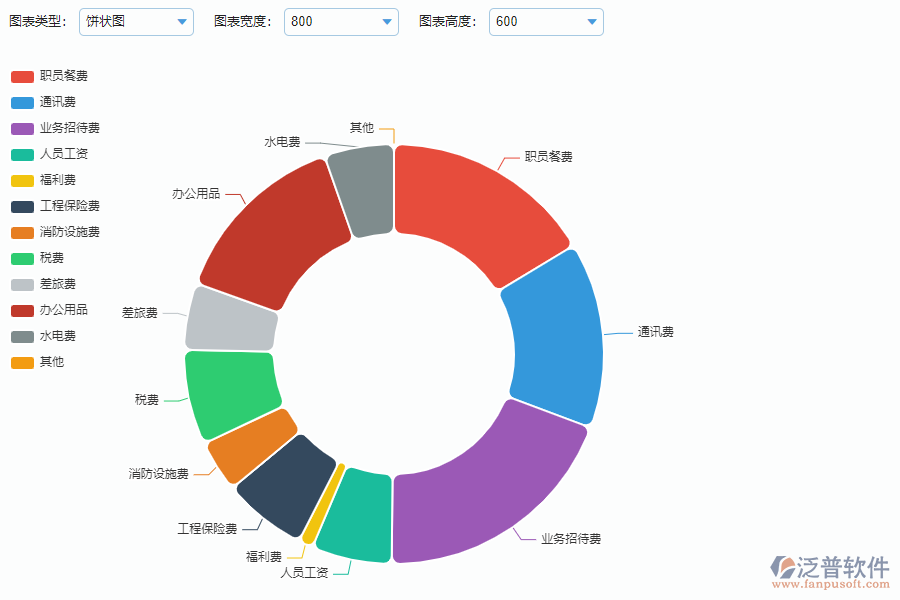Open the 图表类型 dropdown
This screenshot has width=900, height=600.
(x=137, y=21)
